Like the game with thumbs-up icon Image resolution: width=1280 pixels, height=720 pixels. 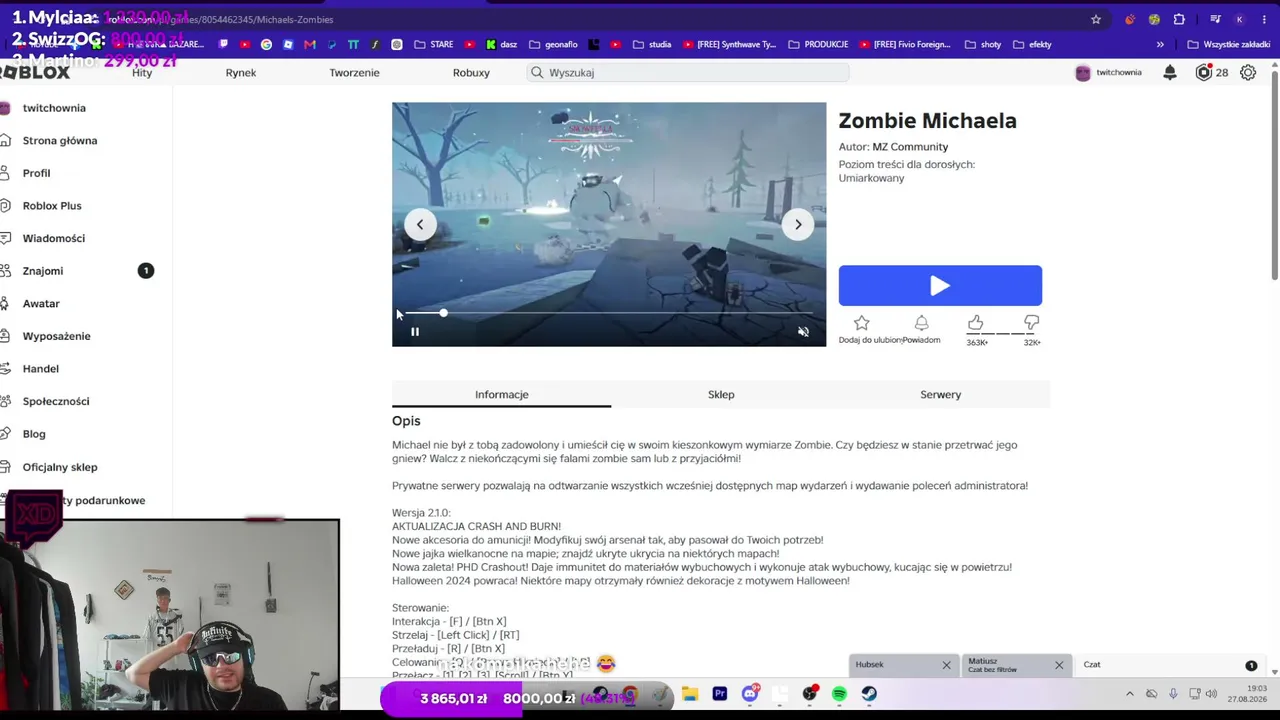pyautogui.click(x=975, y=322)
